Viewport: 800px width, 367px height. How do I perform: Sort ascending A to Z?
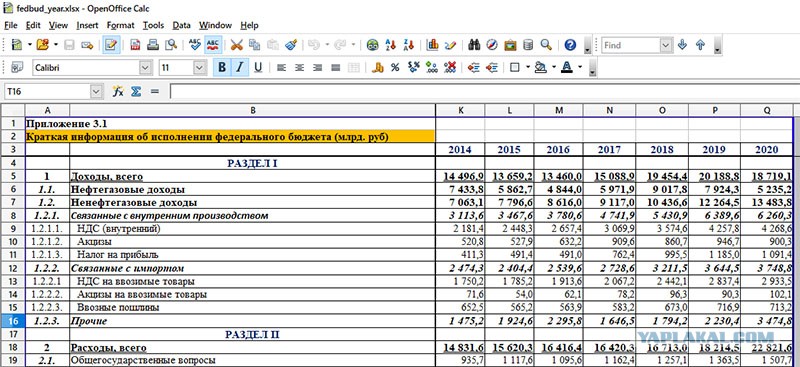[390, 45]
